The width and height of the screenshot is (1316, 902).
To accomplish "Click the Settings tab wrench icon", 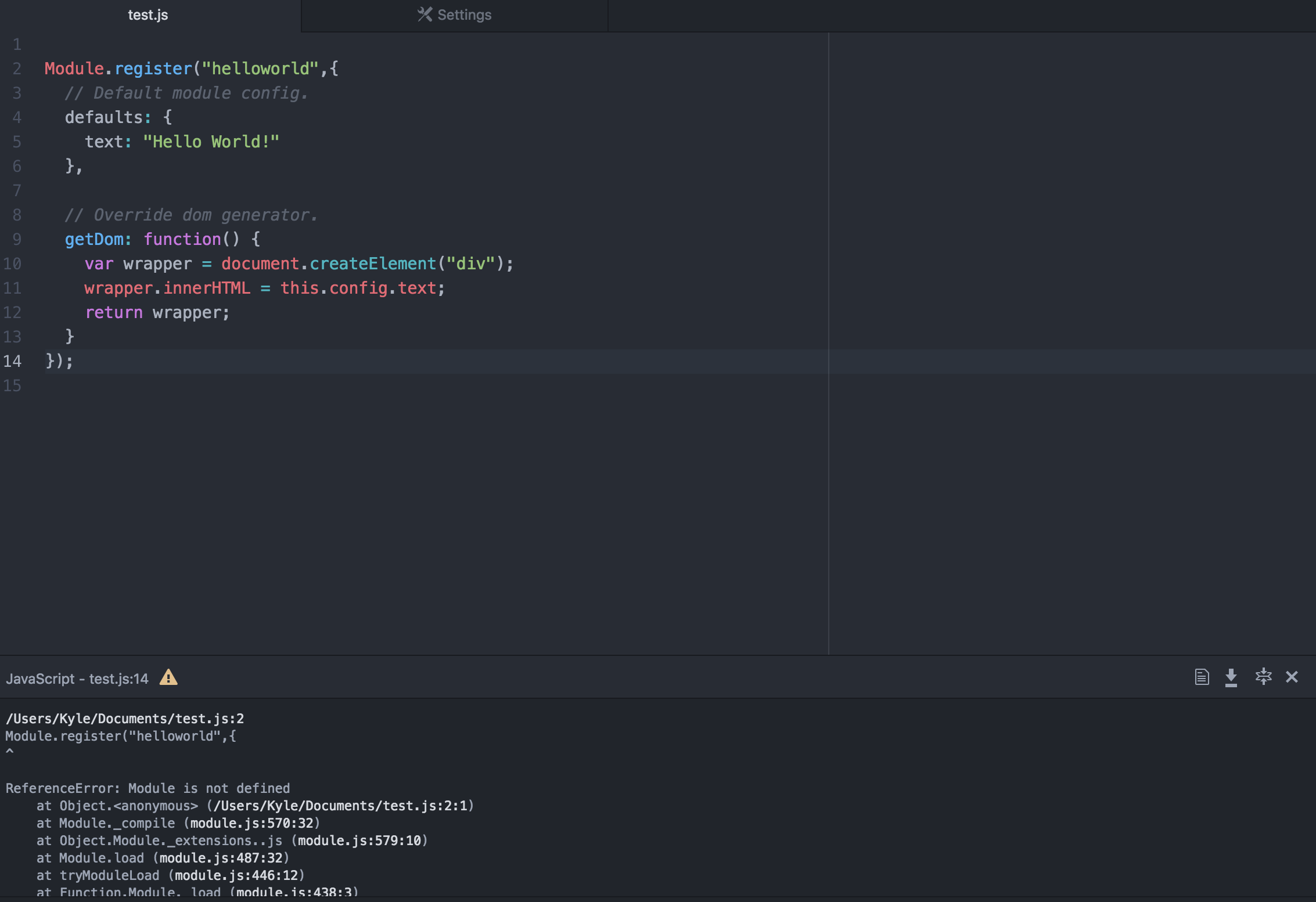I will 425,15.
